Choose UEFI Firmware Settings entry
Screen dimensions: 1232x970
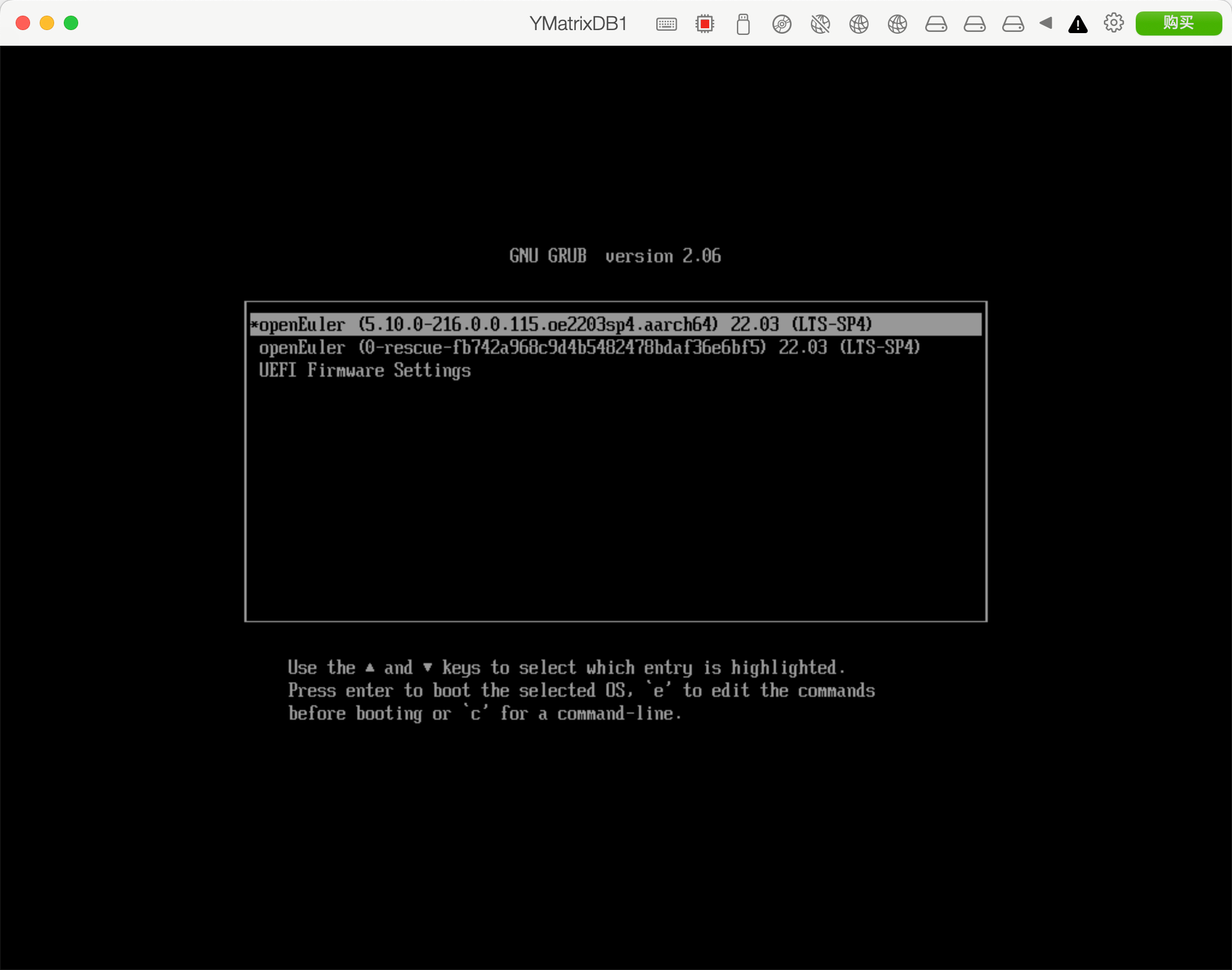click(x=365, y=371)
